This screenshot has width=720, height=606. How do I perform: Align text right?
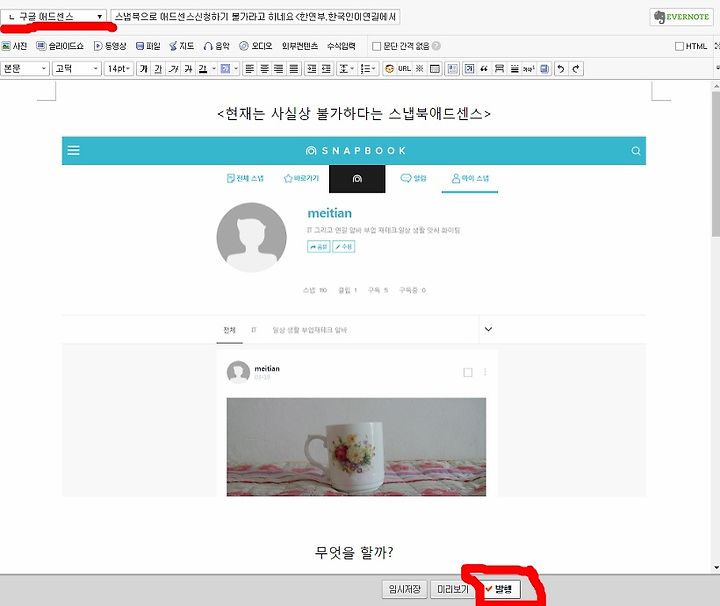279,69
